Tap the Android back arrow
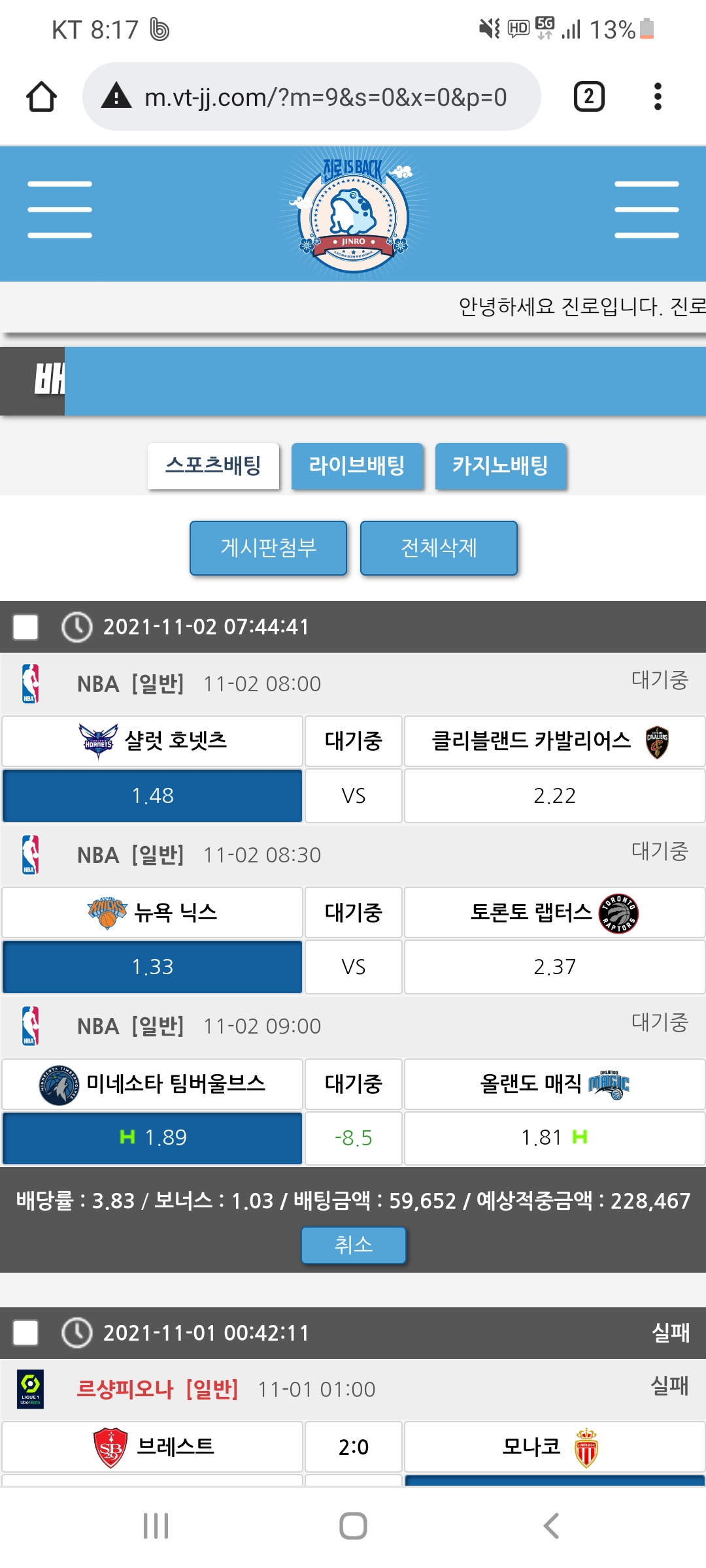The image size is (706, 1568). pyautogui.click(x=550, y=1526)
